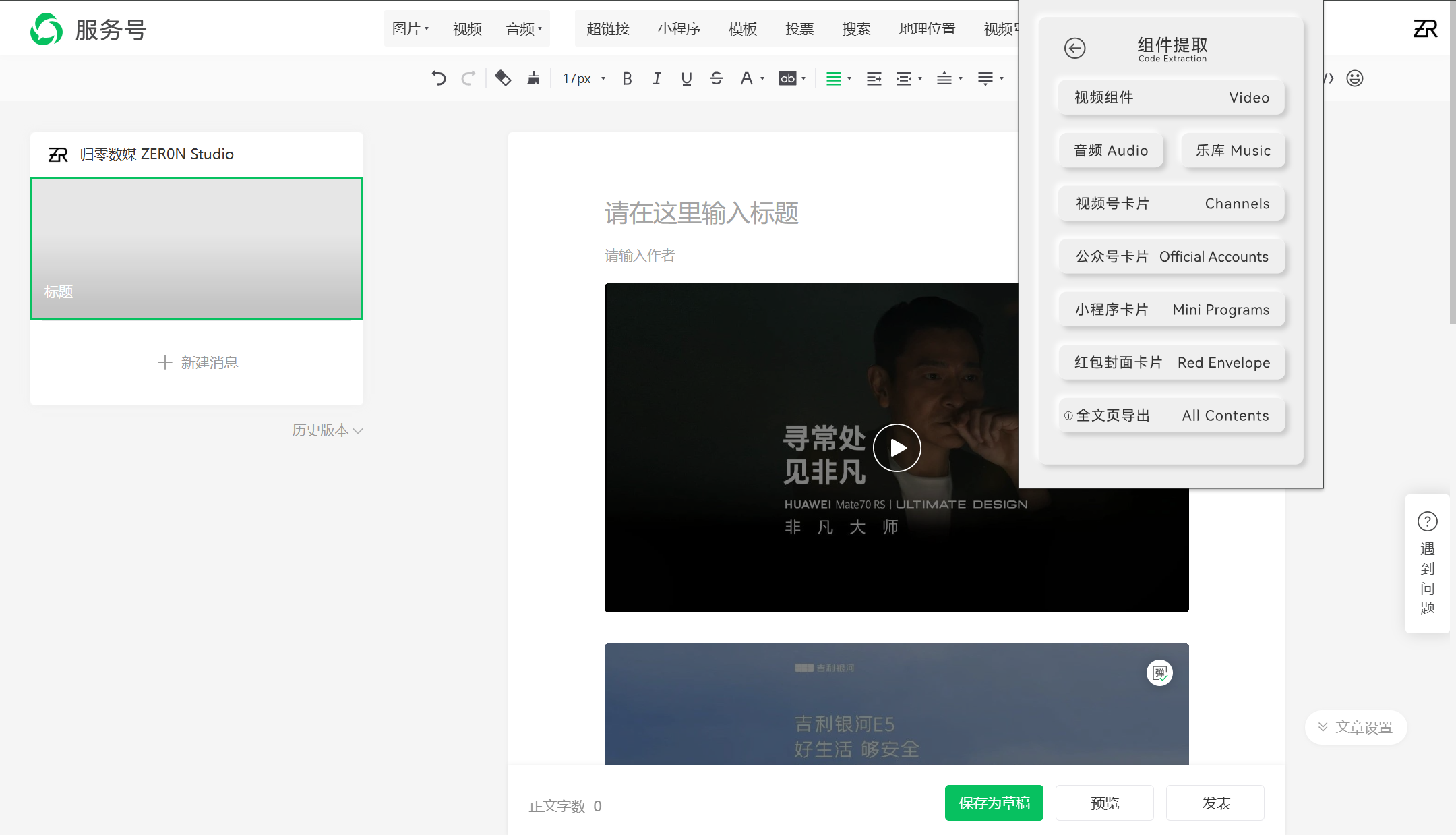Click spacing-after-paragraph icon
This screenshot has height=835, width=1456.
985,78
